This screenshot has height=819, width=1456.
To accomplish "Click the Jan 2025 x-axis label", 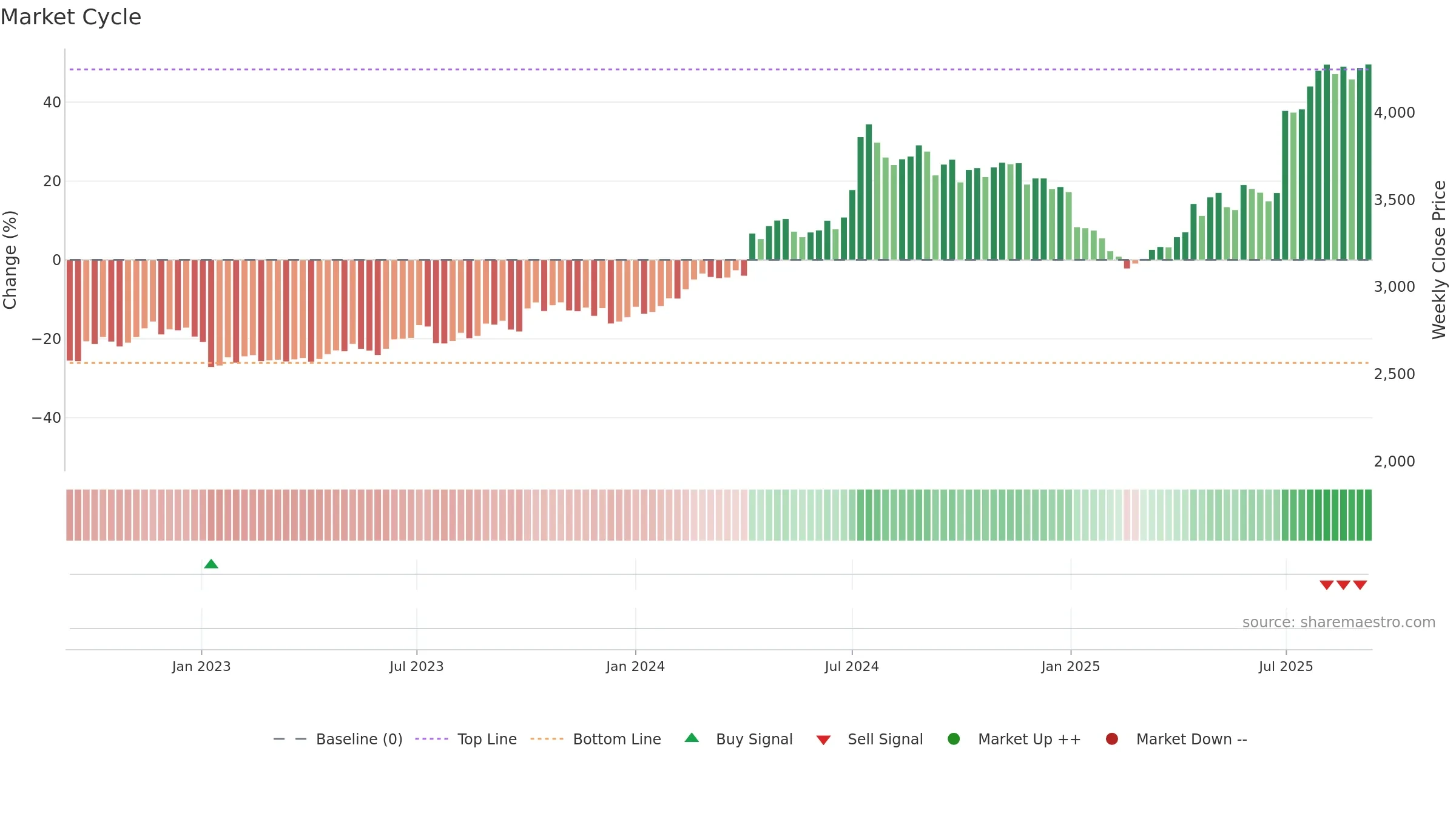I will click(1071, 666).
